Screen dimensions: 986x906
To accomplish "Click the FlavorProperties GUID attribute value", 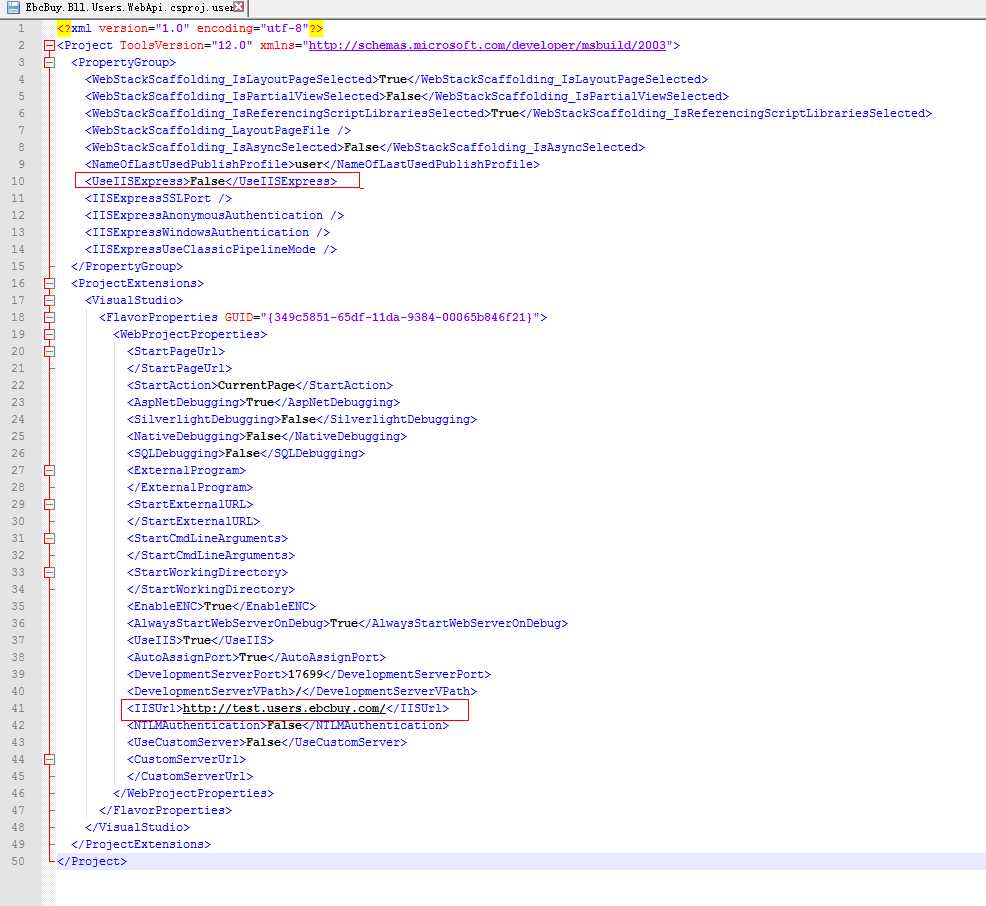I will tap(401, 317).
